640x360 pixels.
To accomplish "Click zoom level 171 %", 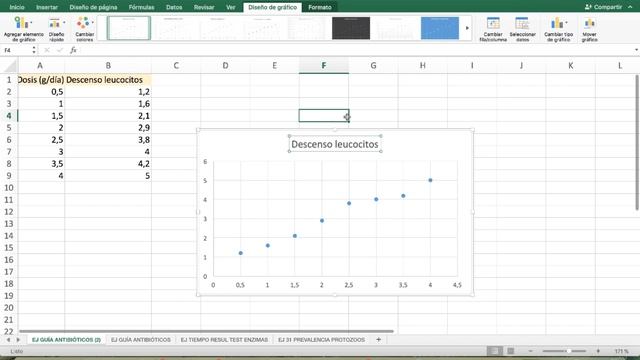I will [x=621, y=351].
